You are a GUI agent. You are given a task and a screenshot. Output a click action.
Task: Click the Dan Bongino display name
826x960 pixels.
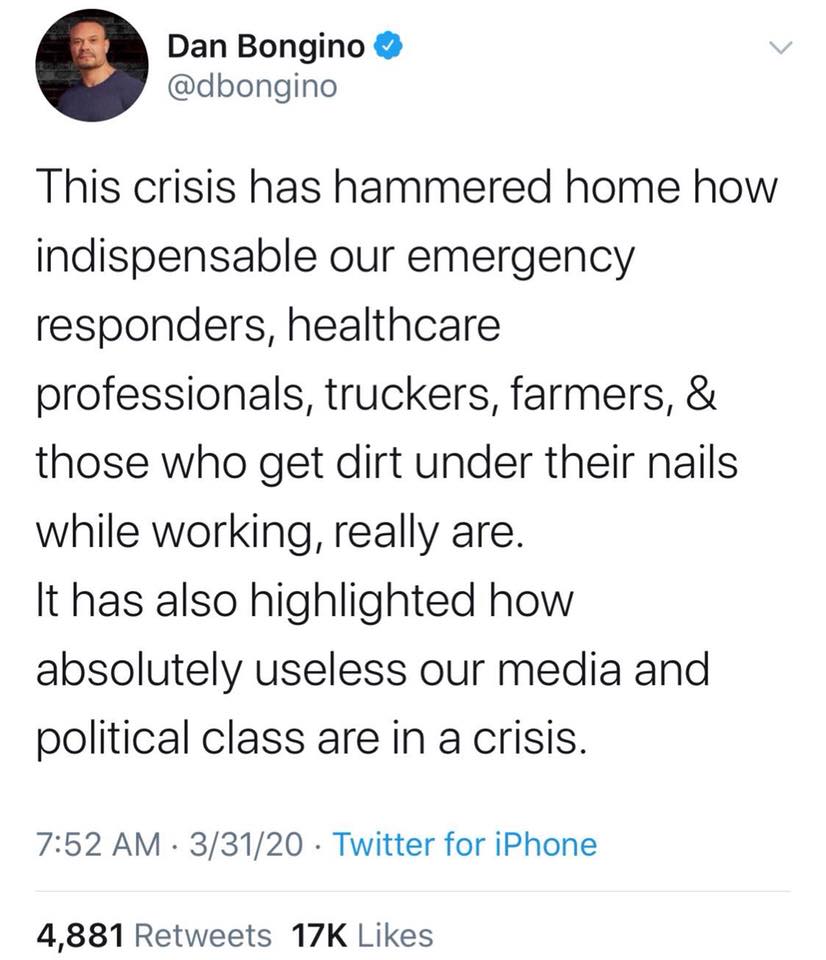[x=266, y=46]
